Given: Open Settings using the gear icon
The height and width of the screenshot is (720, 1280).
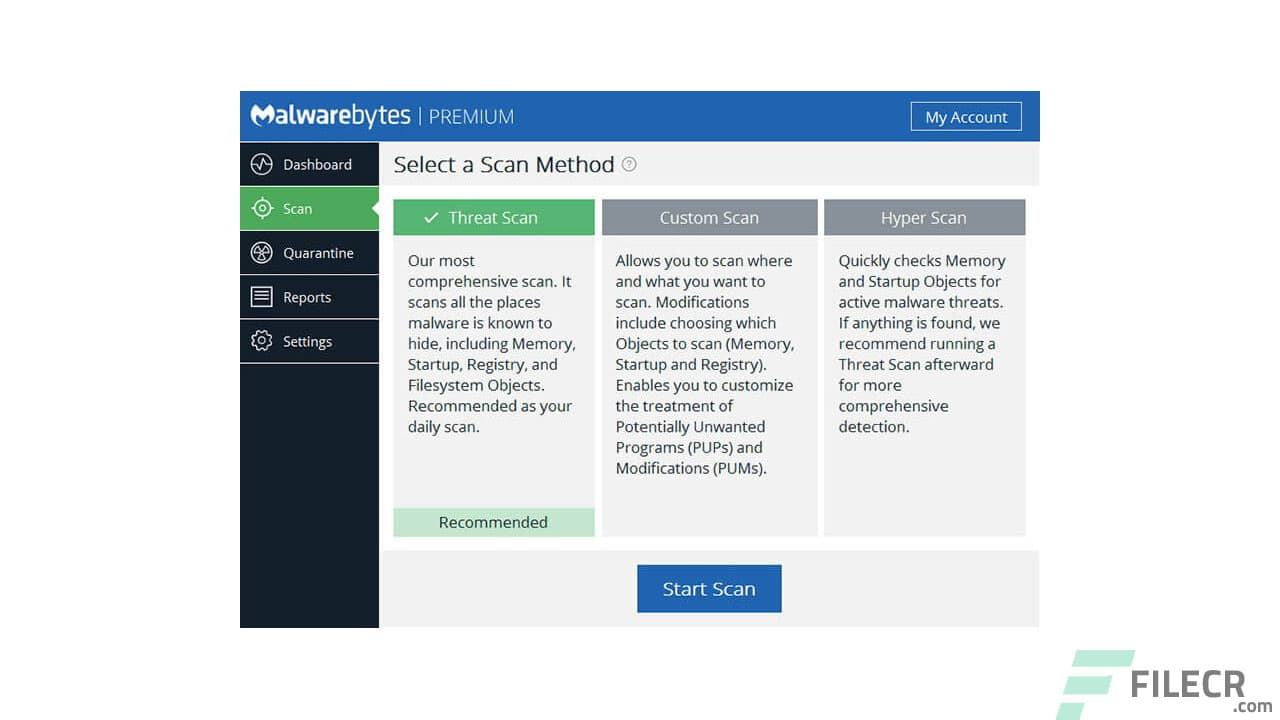Looking at the screenshot, I should point(262,341).
